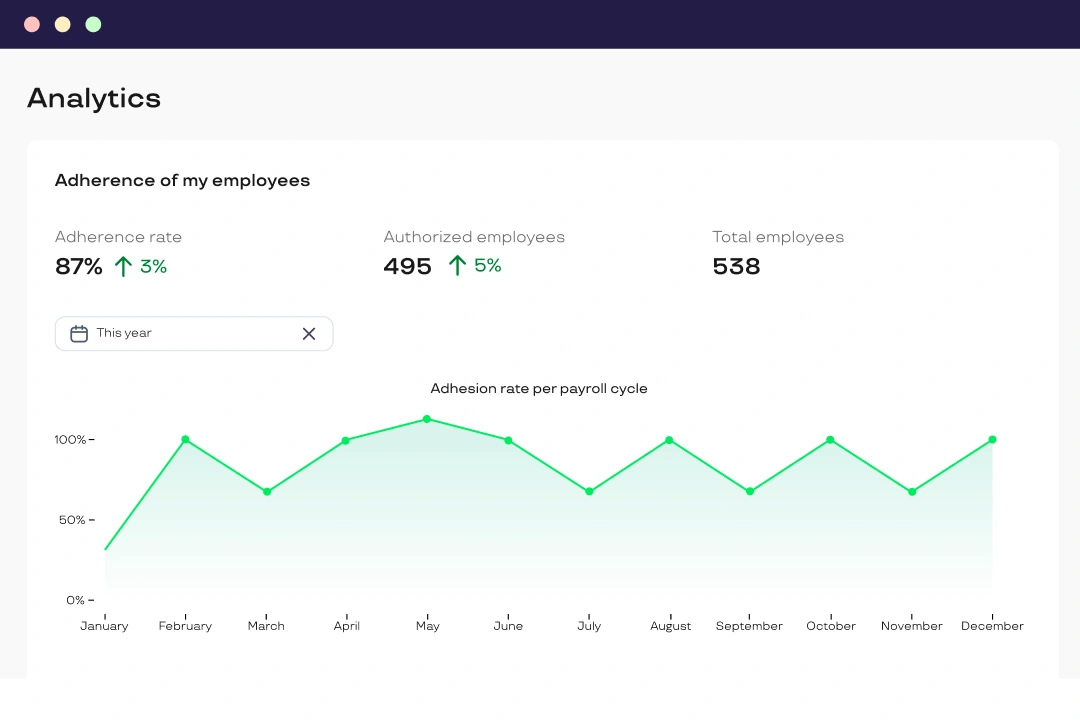Click the Adhesion rate per payroll cycle title
The width and height of the screenshot is (1080, 724).
click(539, 389)
